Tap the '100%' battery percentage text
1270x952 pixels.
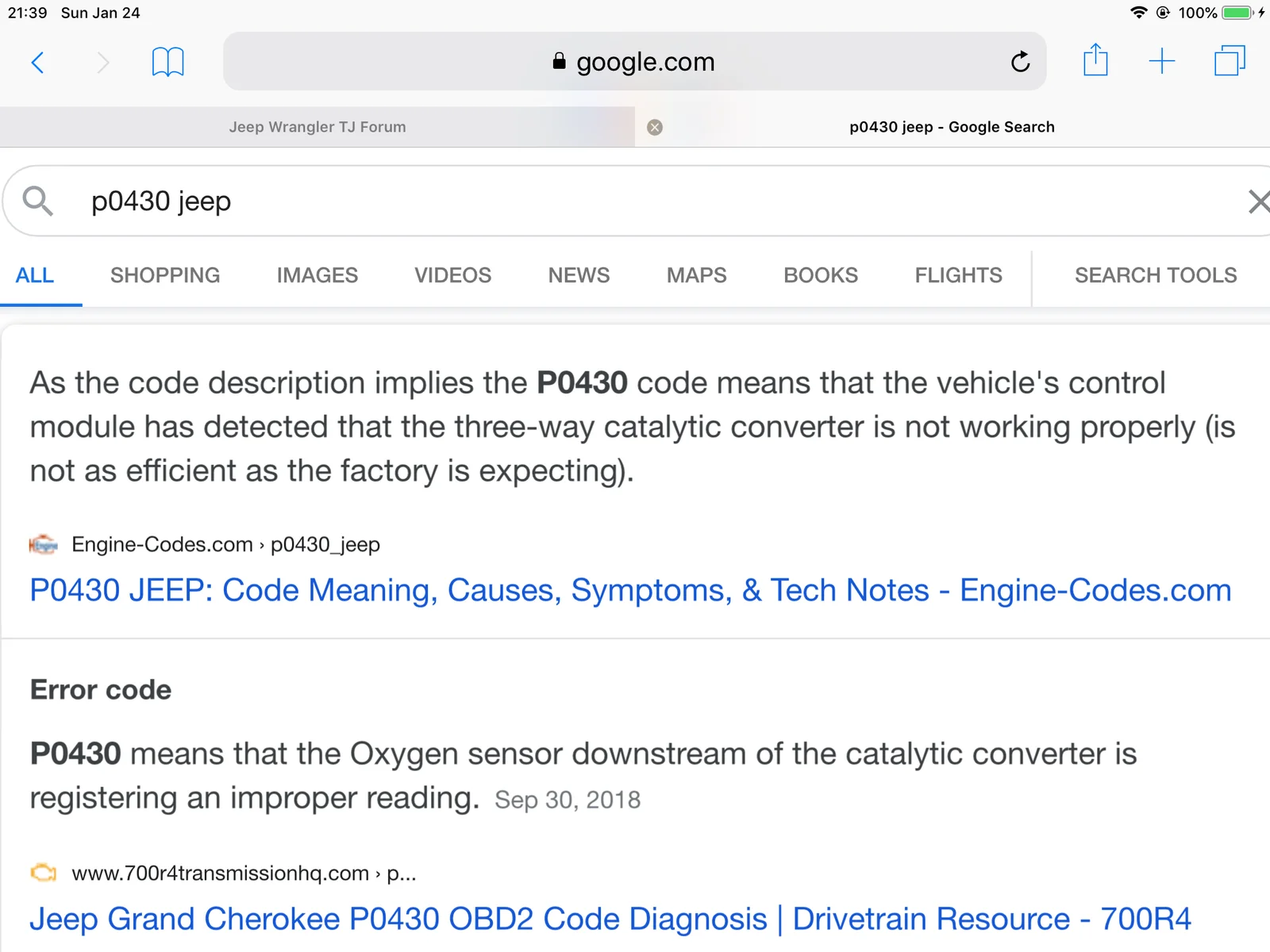click(1198, 13)
